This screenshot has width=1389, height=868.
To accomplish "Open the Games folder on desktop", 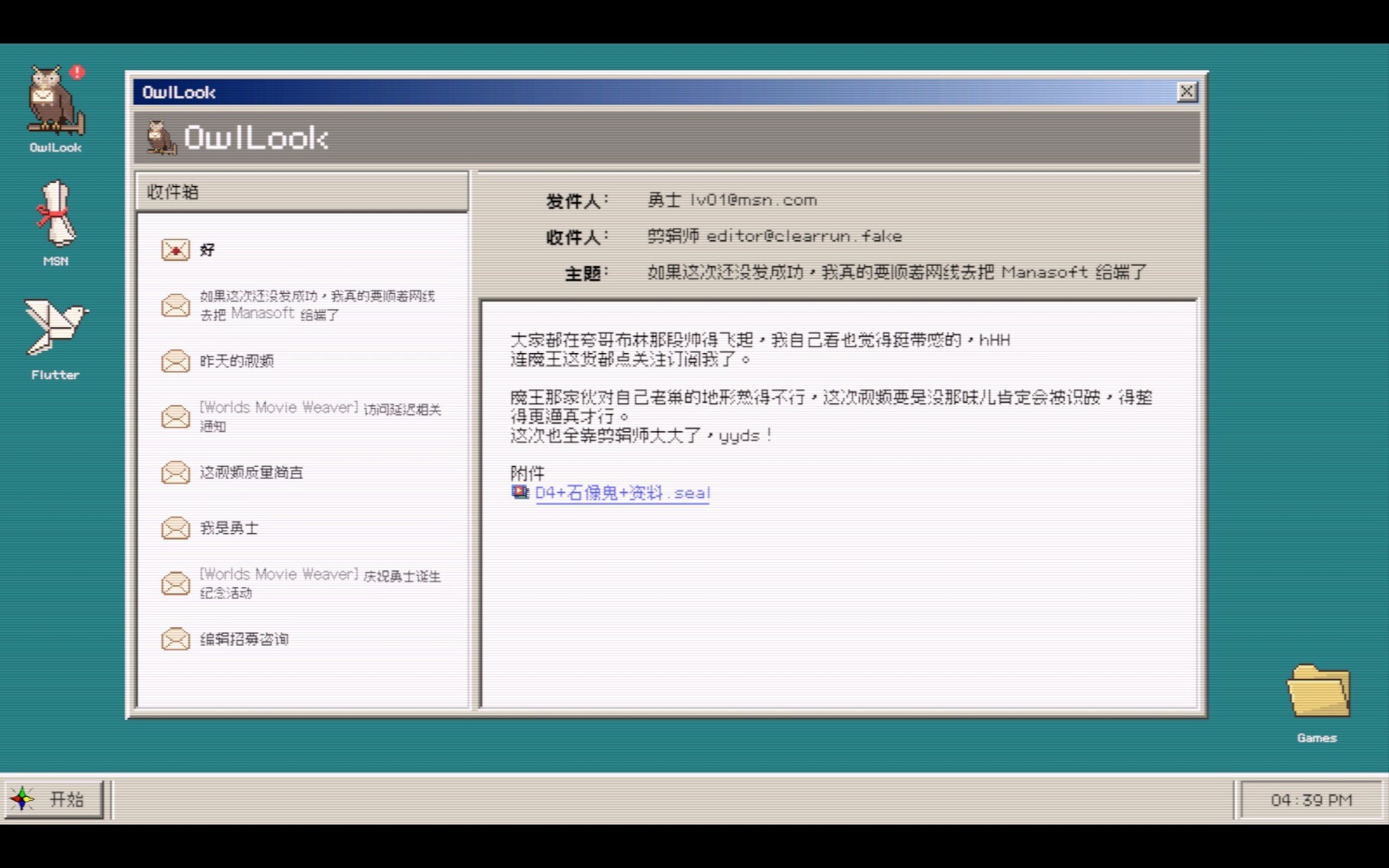I will pos(1317,693).
